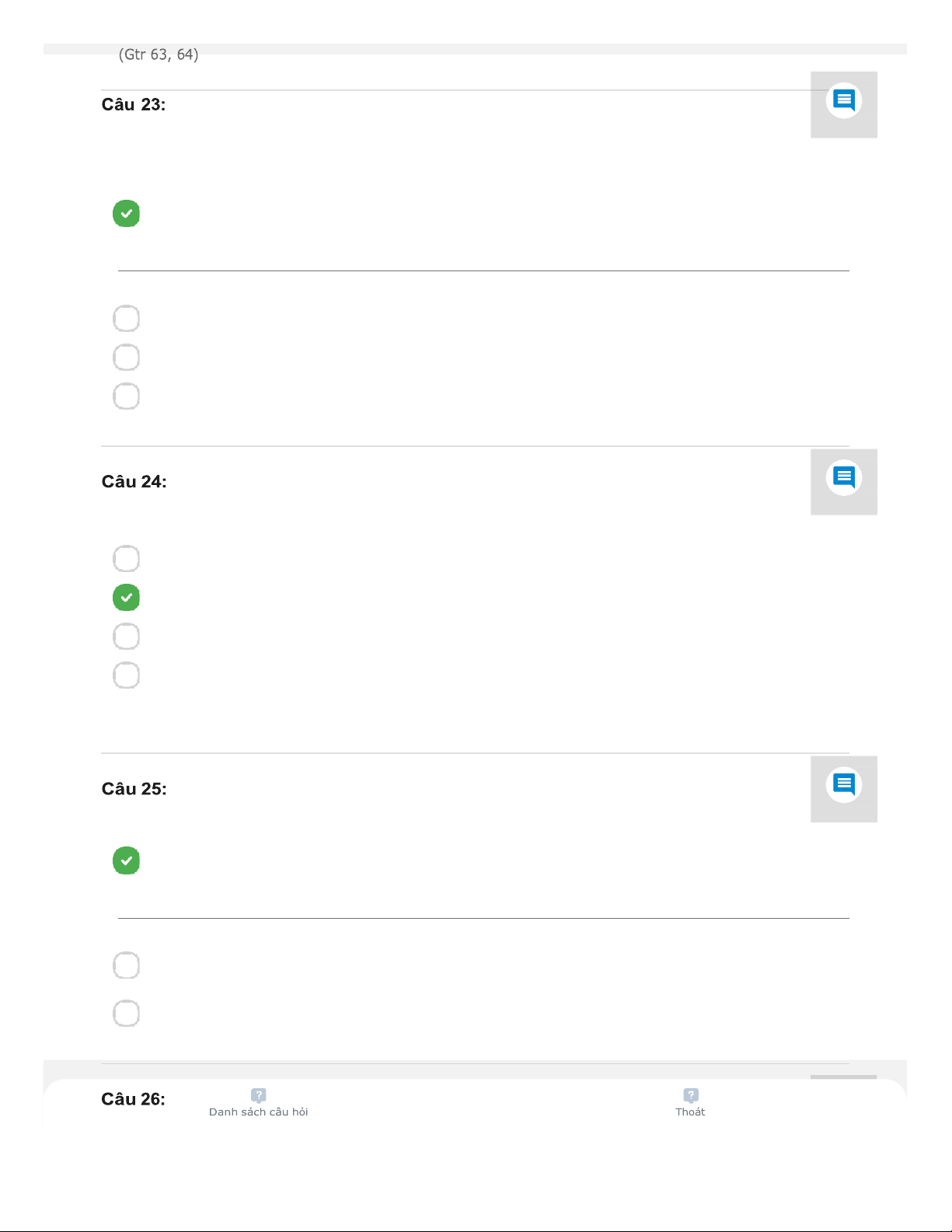Click the Câu 26 question heading

pos(133,1099)
